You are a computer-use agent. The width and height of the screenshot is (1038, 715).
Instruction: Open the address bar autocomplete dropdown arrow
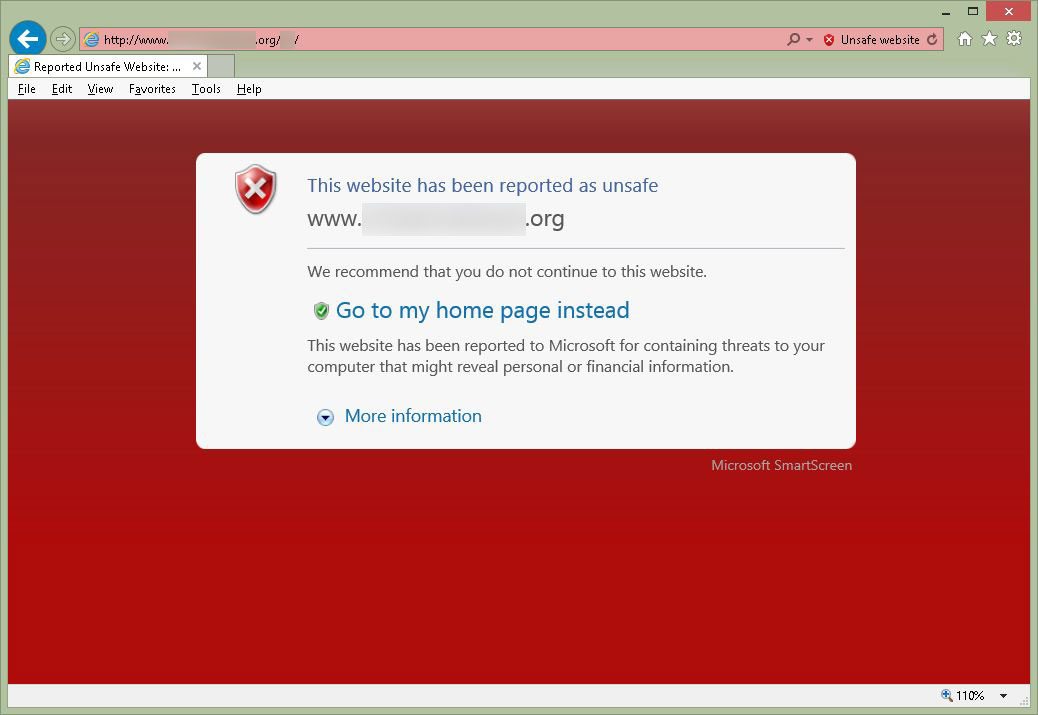click(x=809, y=40)
